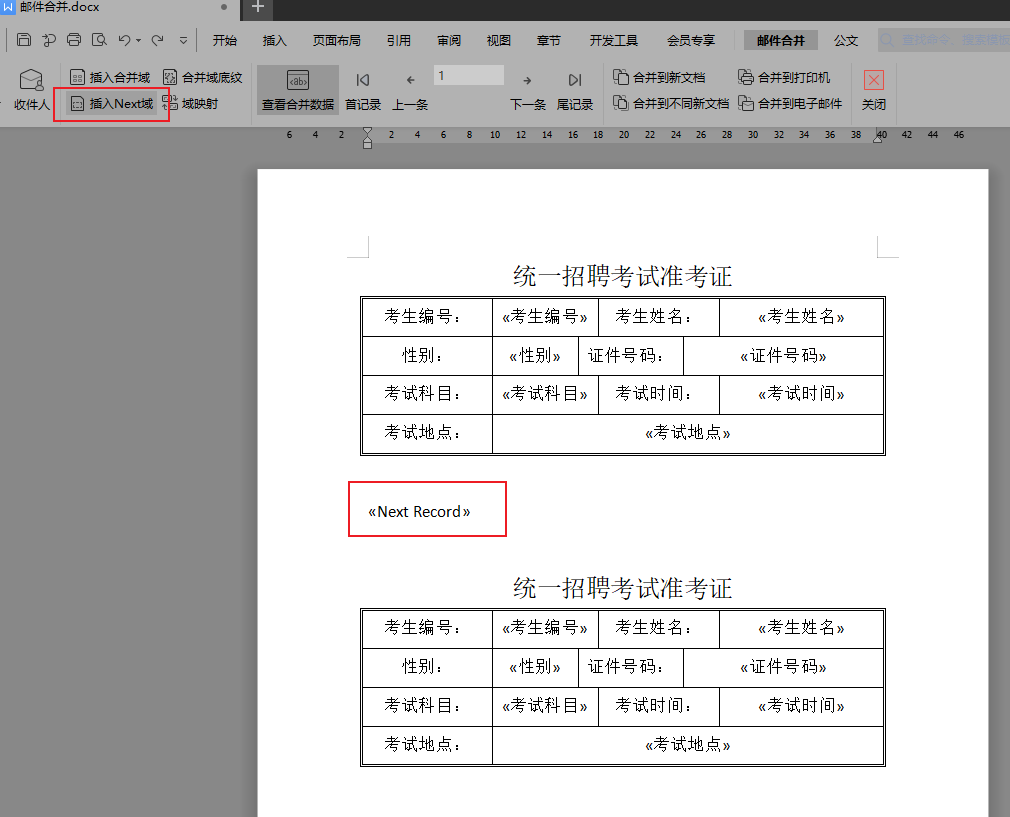Click the second 统一招聘考试准考证 title
Viewport: 1010px width, 817px height.
[x=622, y=588]
